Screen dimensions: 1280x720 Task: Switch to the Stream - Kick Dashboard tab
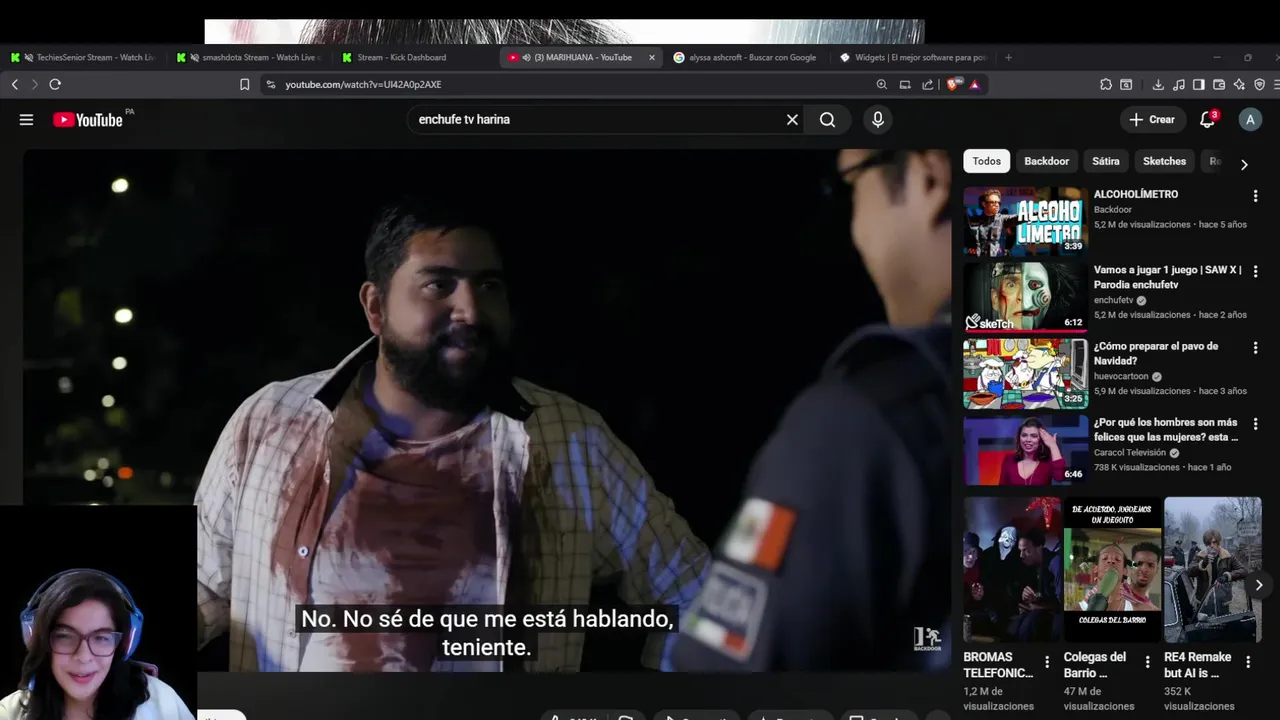point(415,57)
